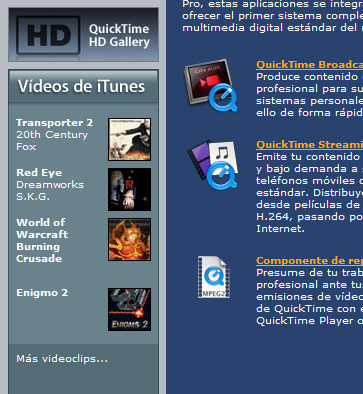
Task: Click the Red Eye poster thumbnail
Action: [x=129, y=189]
